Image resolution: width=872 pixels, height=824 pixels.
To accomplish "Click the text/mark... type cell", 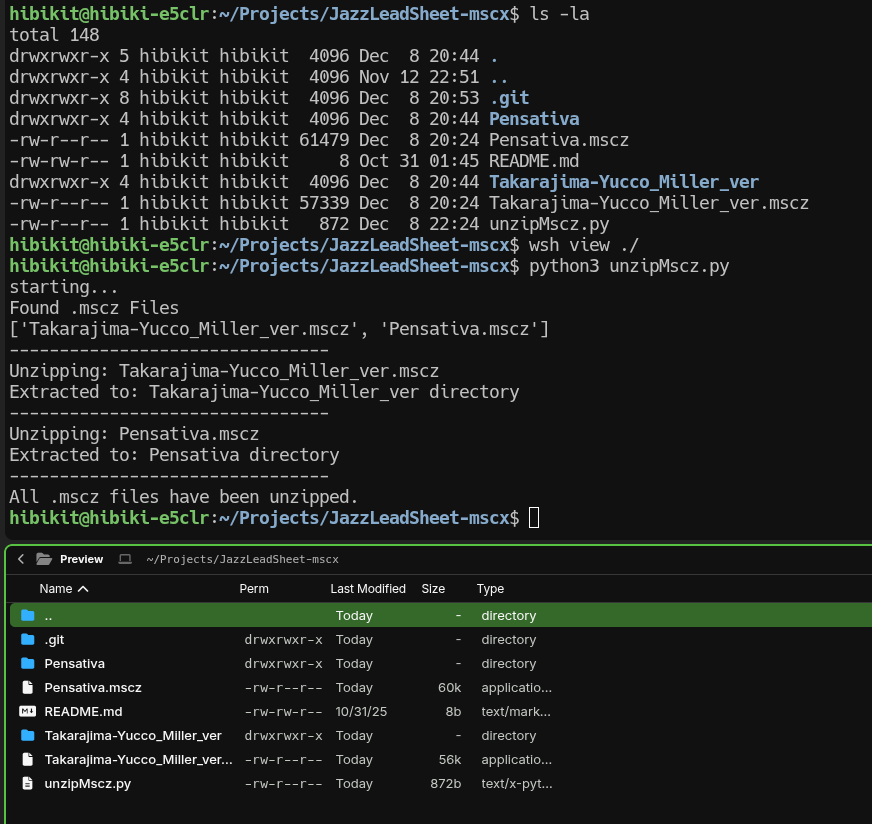I will tap(516, 711).
